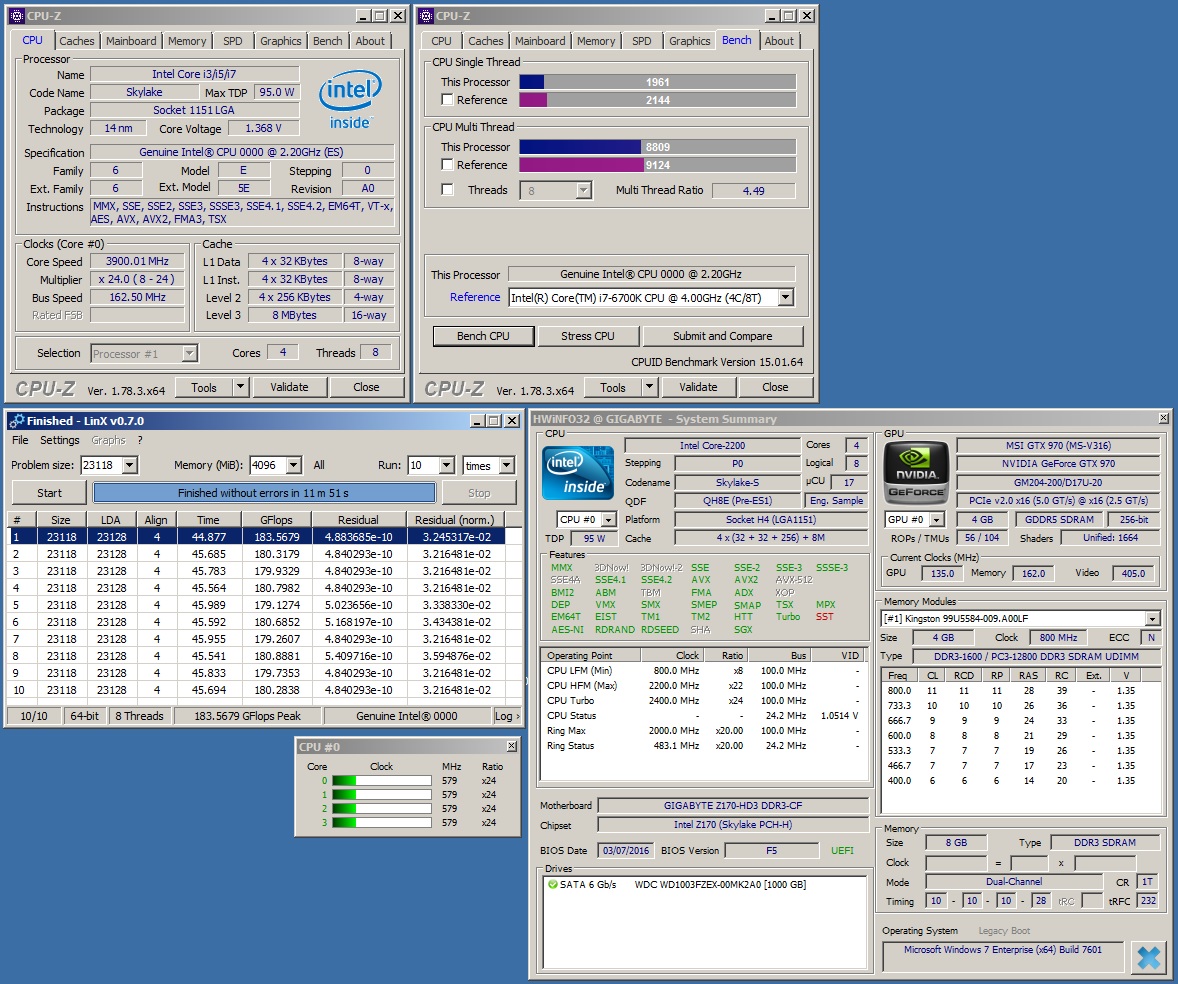Click the Intel inside logo in HWiNFO
This screenshot has width=1178, height=984.
click(x=576, y=473)
